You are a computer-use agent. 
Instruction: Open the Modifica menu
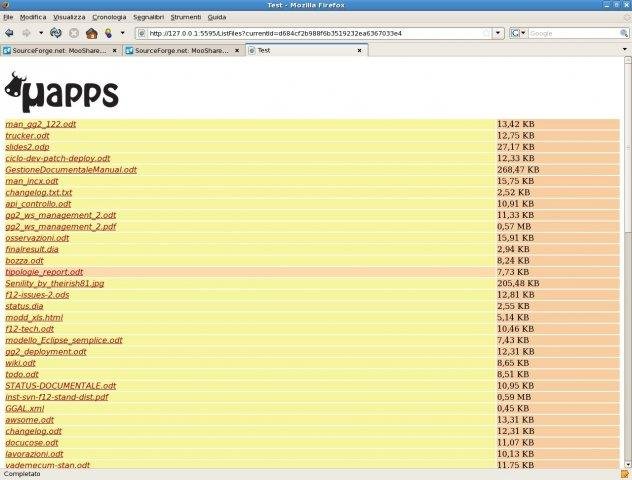point(33,17)
